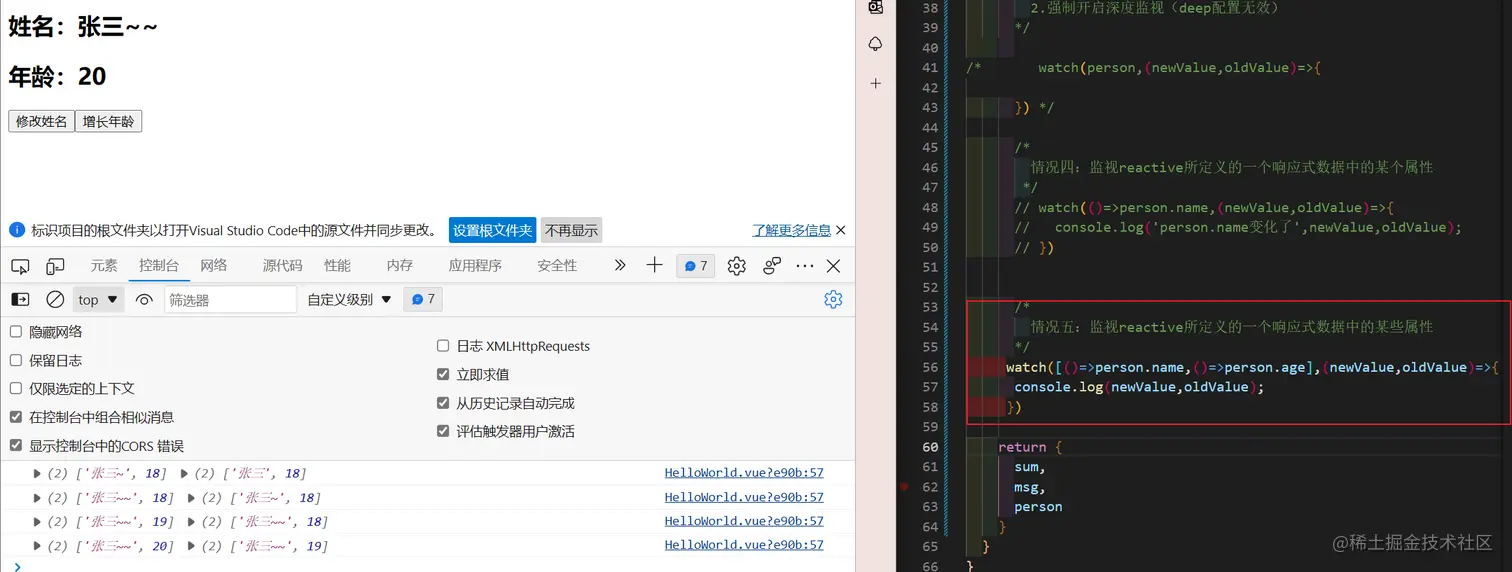
Task: Uncheck 立即求值 checkbox
Action: click(443, 374)
